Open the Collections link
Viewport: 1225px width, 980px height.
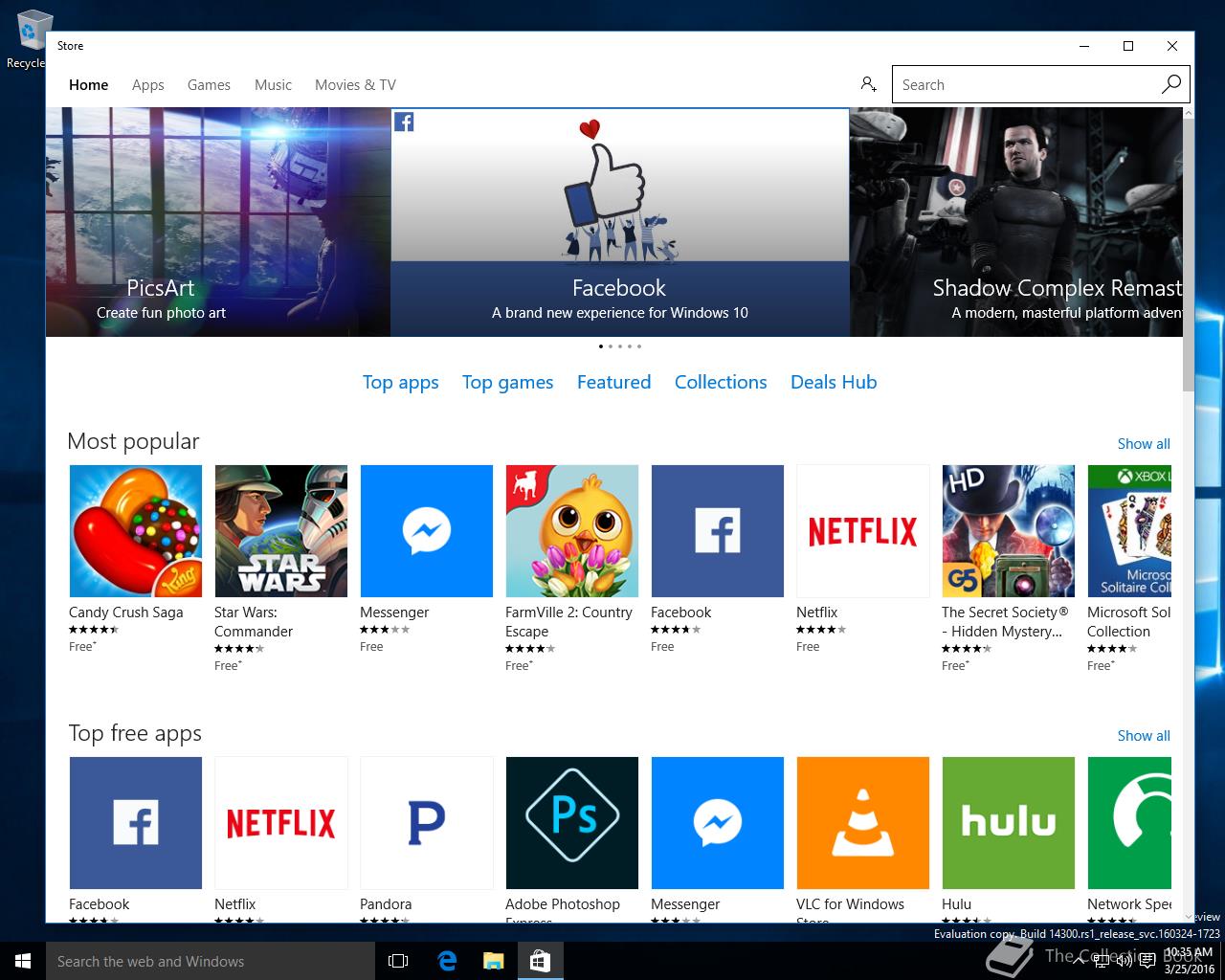tap(721, 382)
